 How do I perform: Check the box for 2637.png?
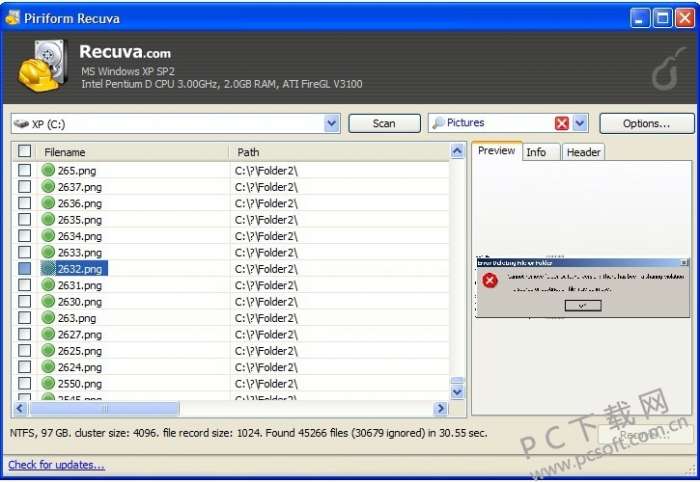25,187
